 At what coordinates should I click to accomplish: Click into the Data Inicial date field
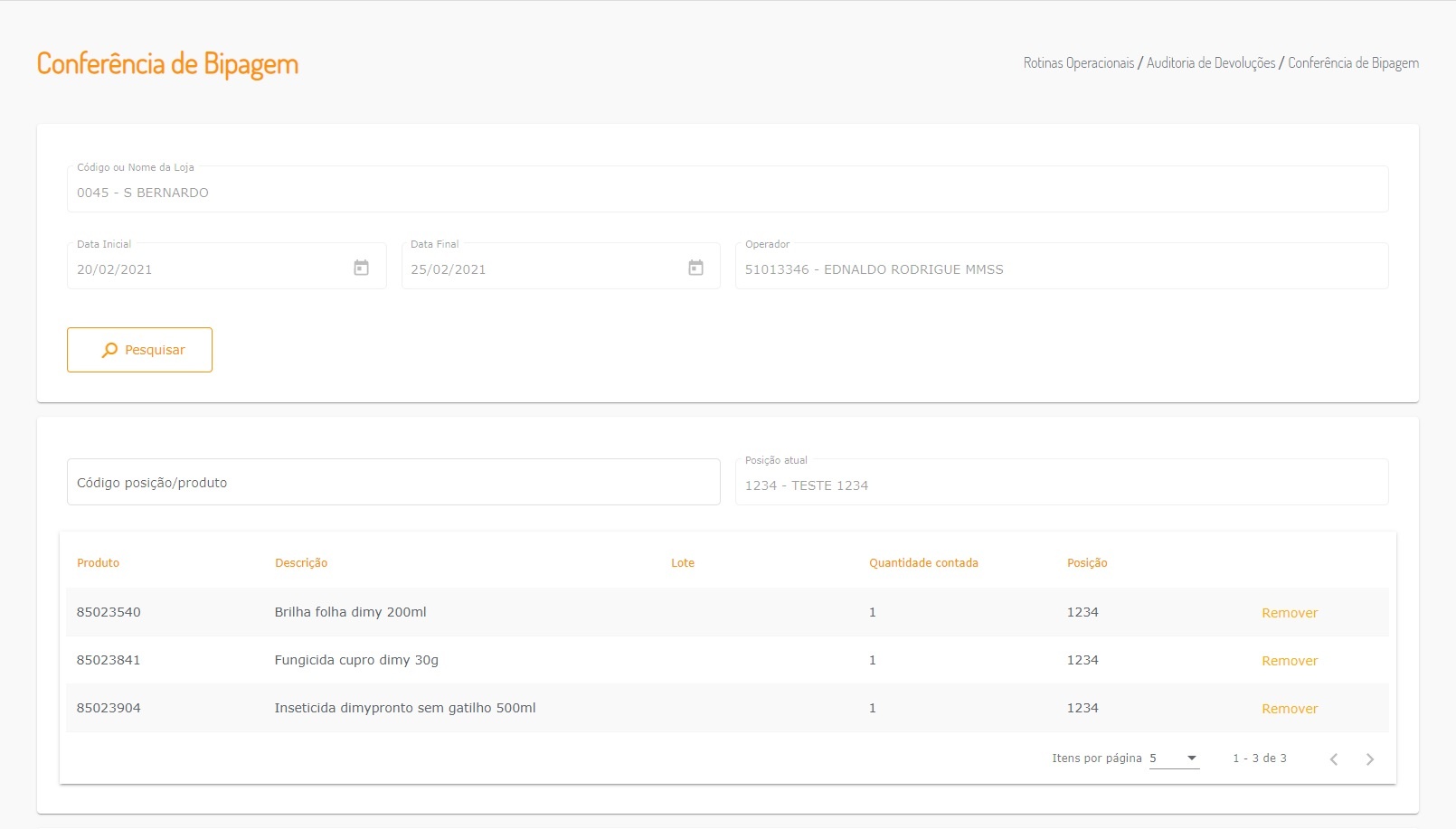(x=226, y=266)
